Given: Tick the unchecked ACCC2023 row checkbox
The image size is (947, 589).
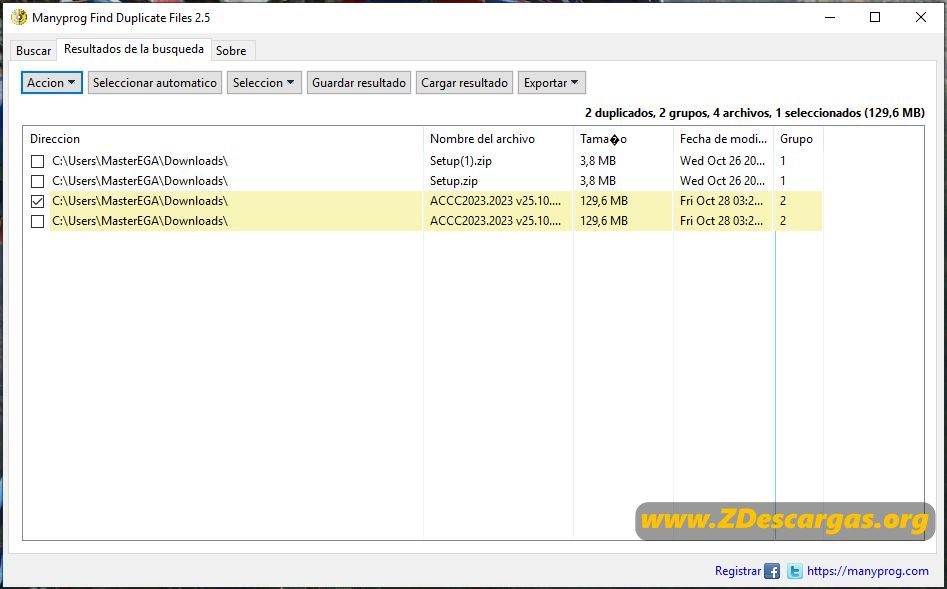Looking at the screenshot, I should (37, 221).
